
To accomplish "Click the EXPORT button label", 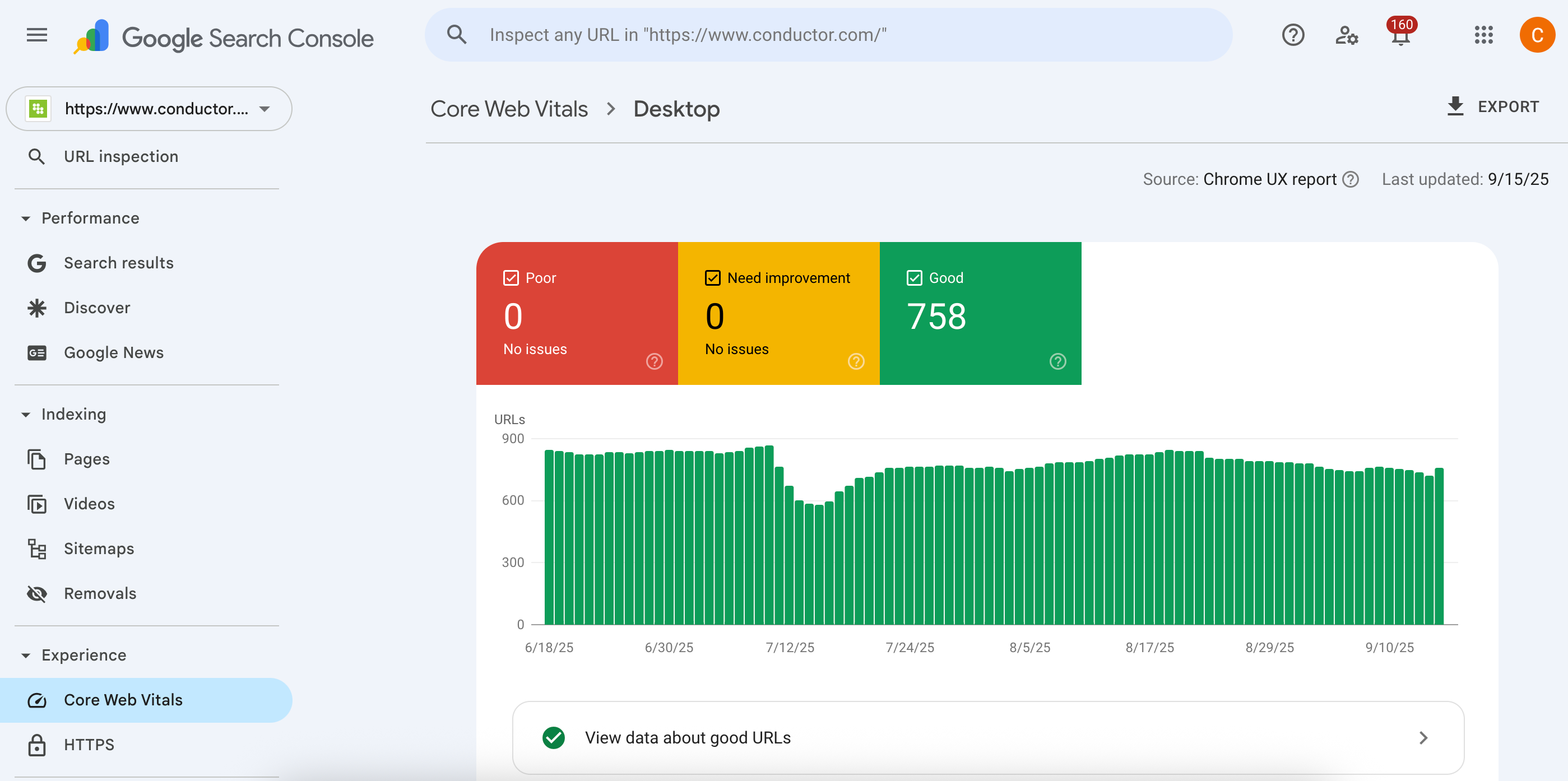I will 1507,106.
